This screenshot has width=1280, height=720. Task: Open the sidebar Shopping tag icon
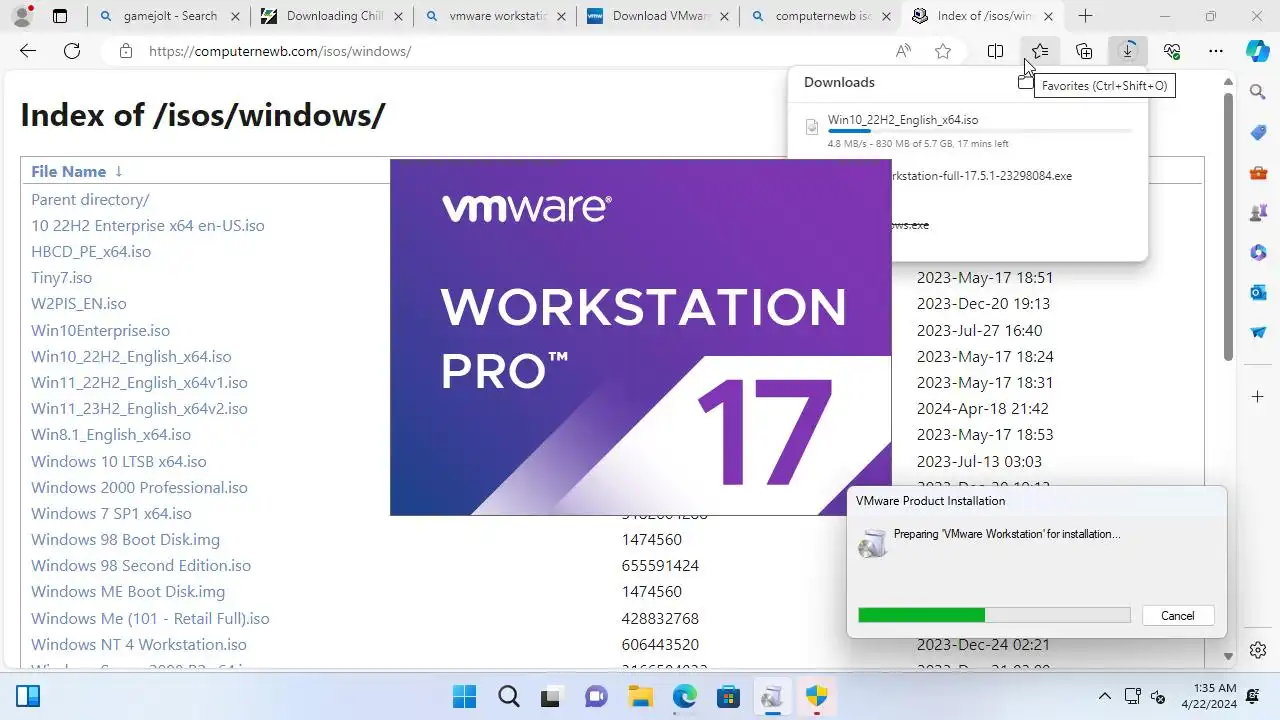1258,132
